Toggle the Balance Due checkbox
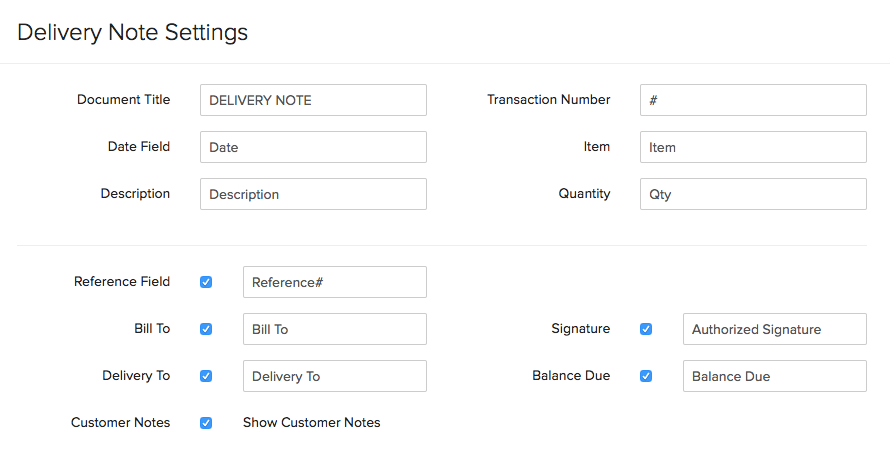 tap(646, 376)
